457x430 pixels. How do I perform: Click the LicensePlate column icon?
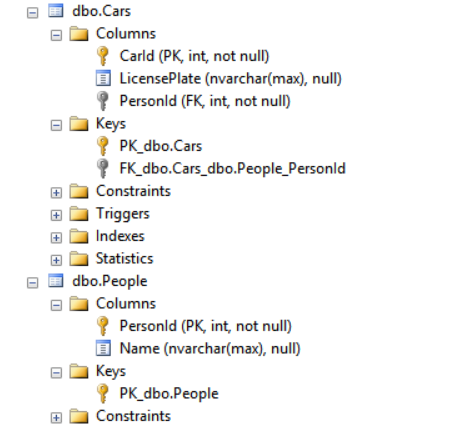pyautogui.click(x=103, y=78)
